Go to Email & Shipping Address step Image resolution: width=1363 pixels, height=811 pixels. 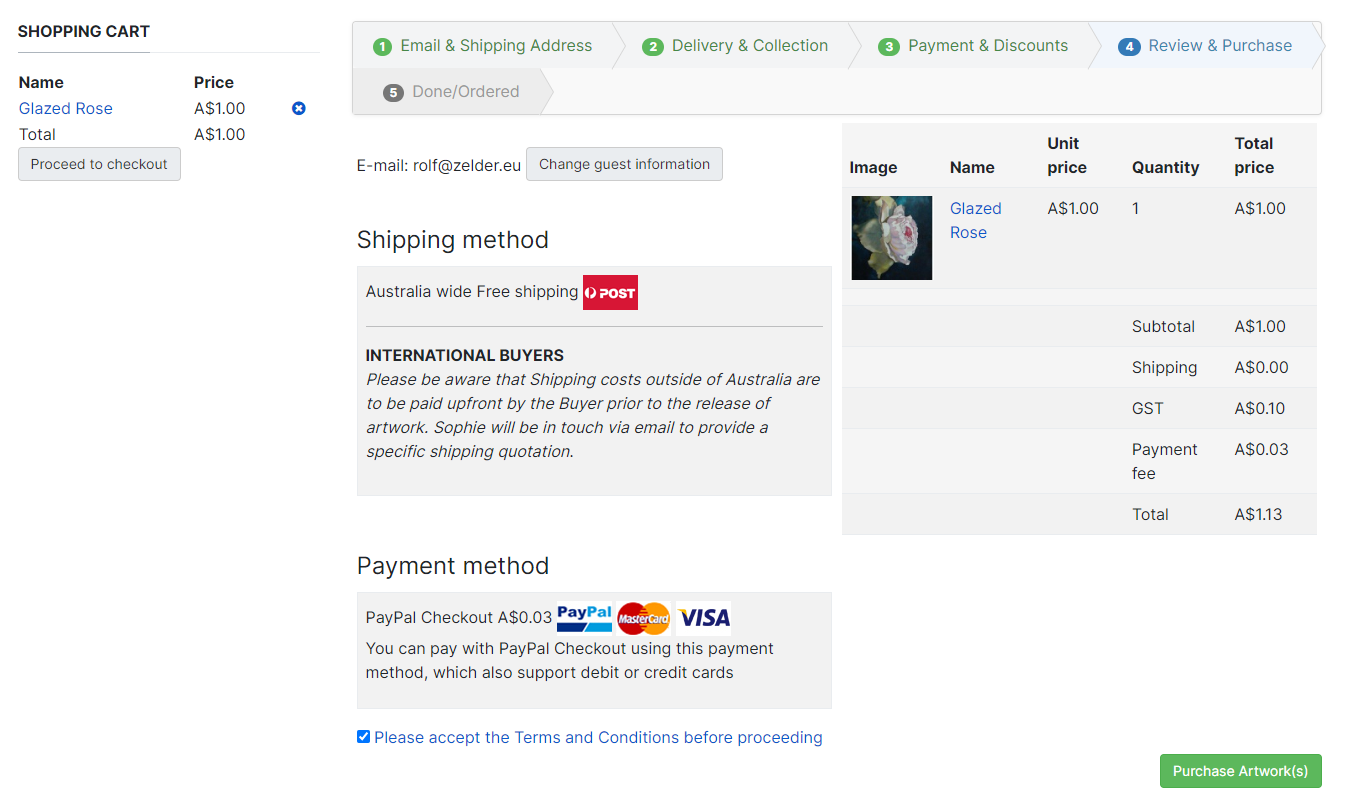click(x=496, y=46)
